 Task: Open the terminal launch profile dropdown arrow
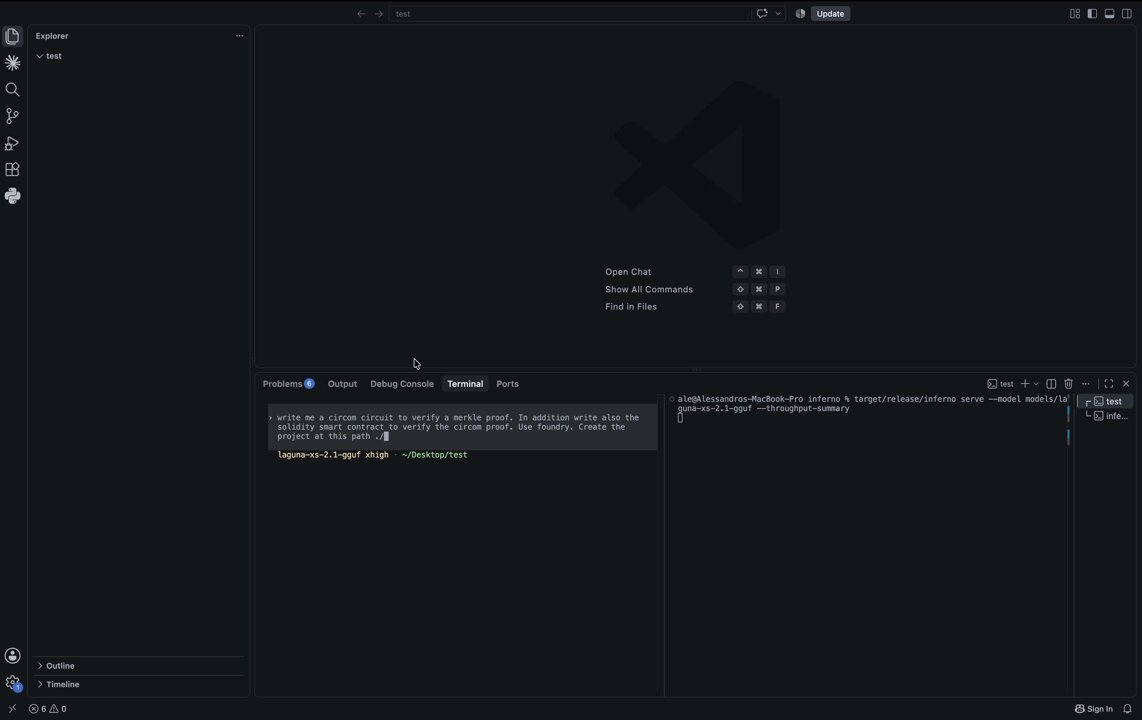pyautogui.click(x=1036, y=384)
